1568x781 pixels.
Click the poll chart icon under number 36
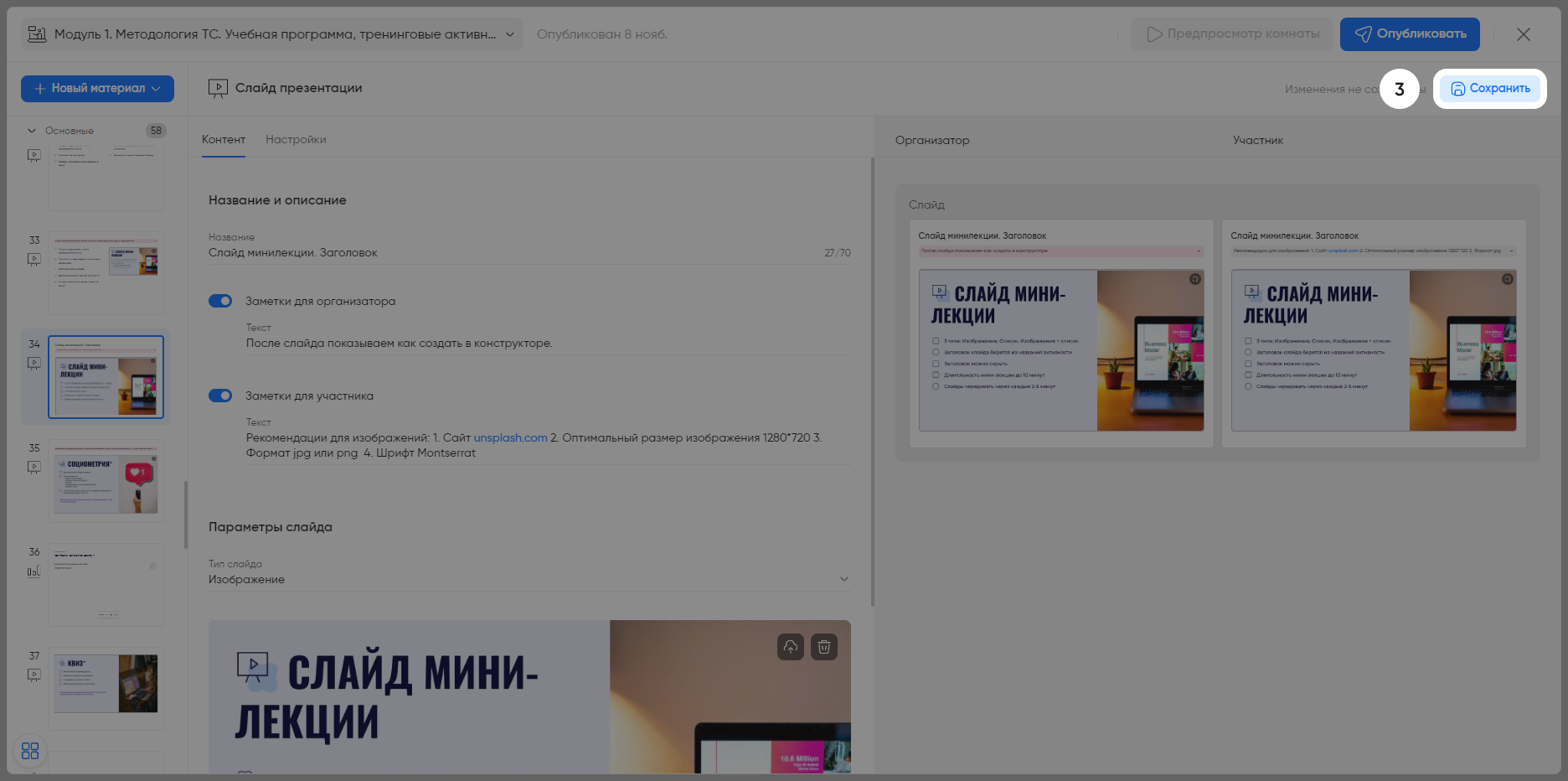[x=34, y=572]
